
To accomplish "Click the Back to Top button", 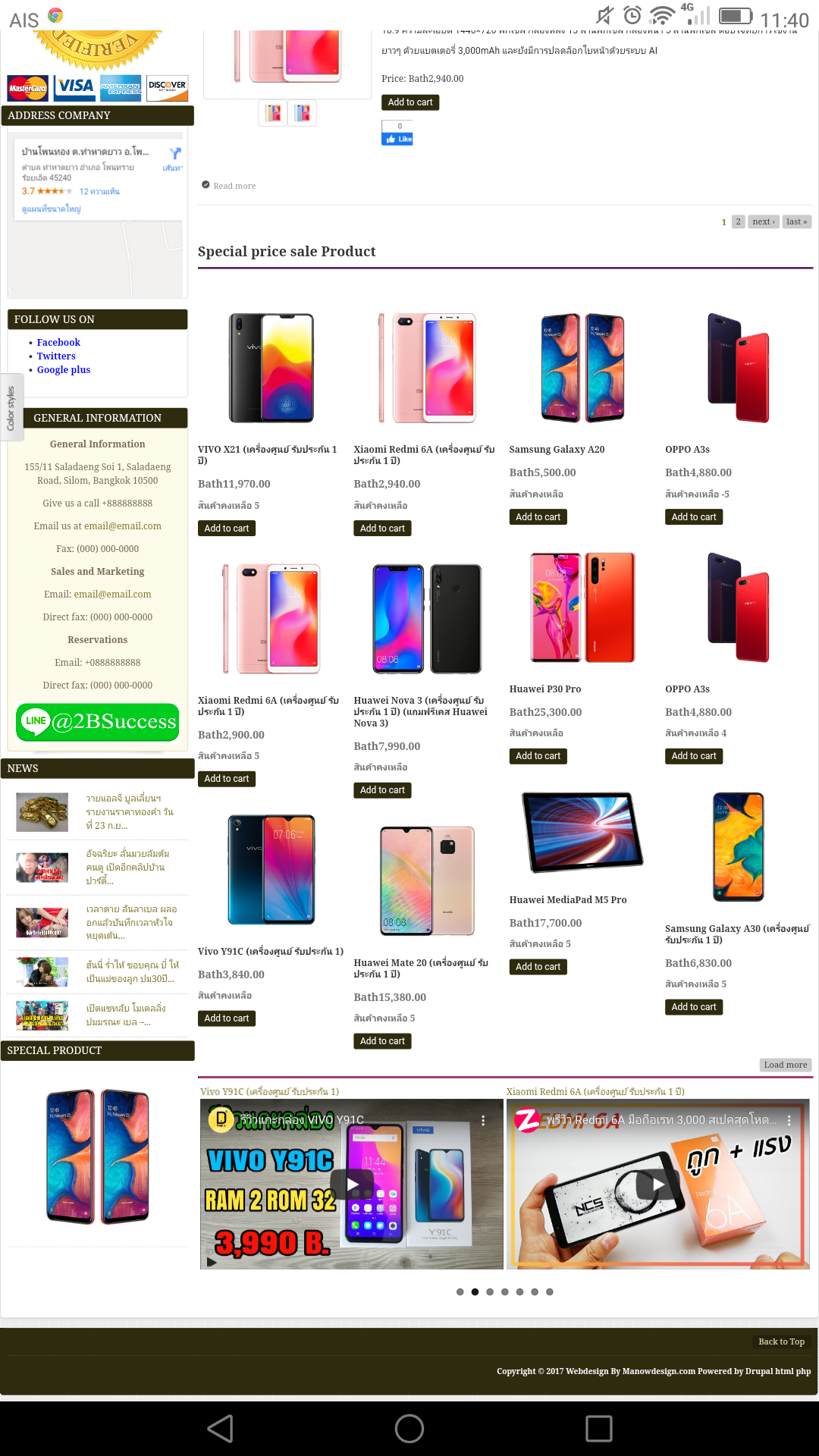I will [781, 1341].
